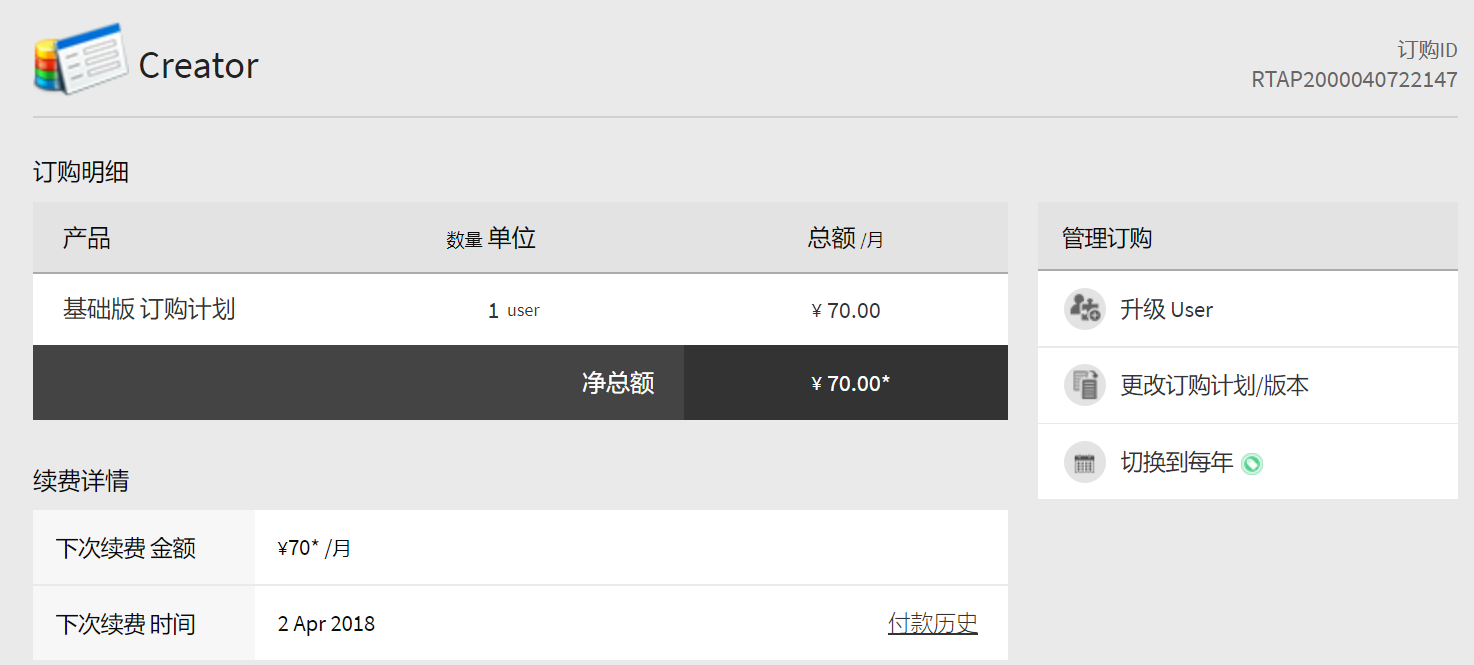Click the upgrade User person icon
This screenshot has height=665, width=1474.
pos(1084,309)
